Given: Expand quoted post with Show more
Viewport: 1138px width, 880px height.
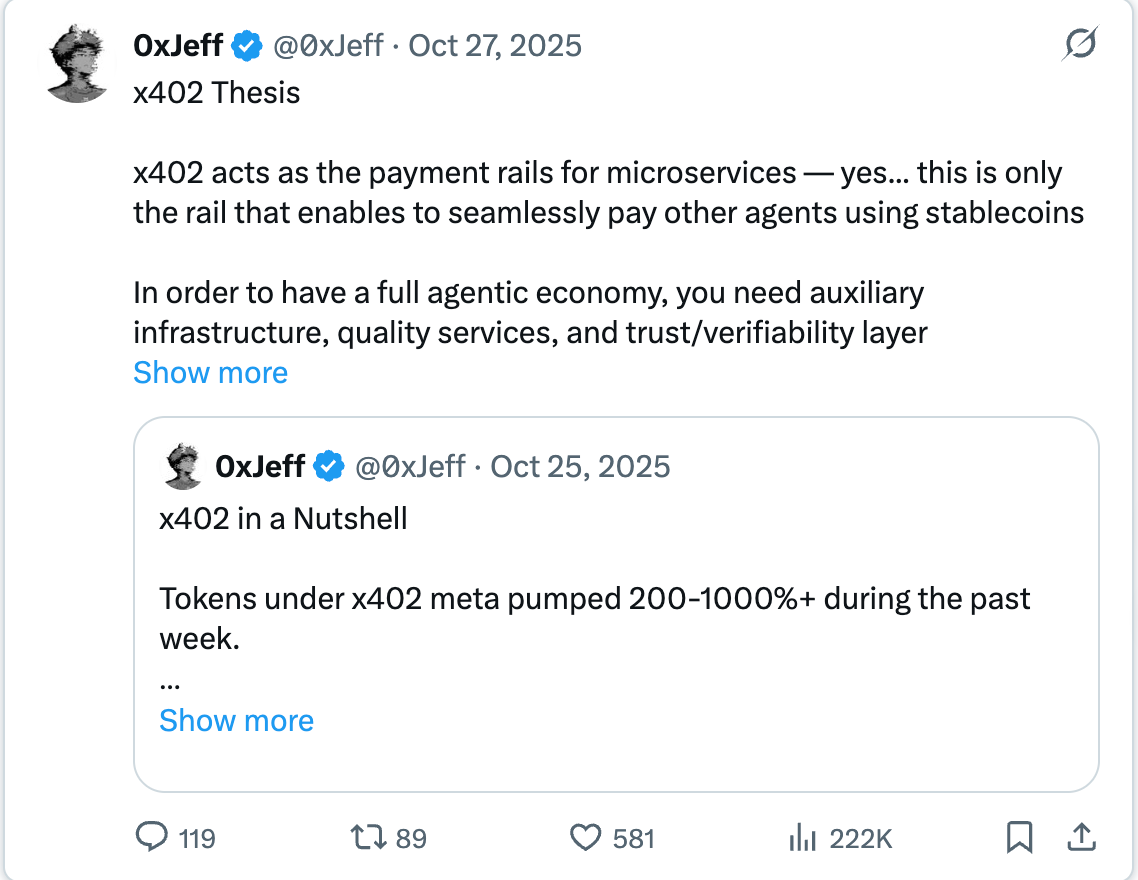Looking at the screenshot, I should (236, 721).
